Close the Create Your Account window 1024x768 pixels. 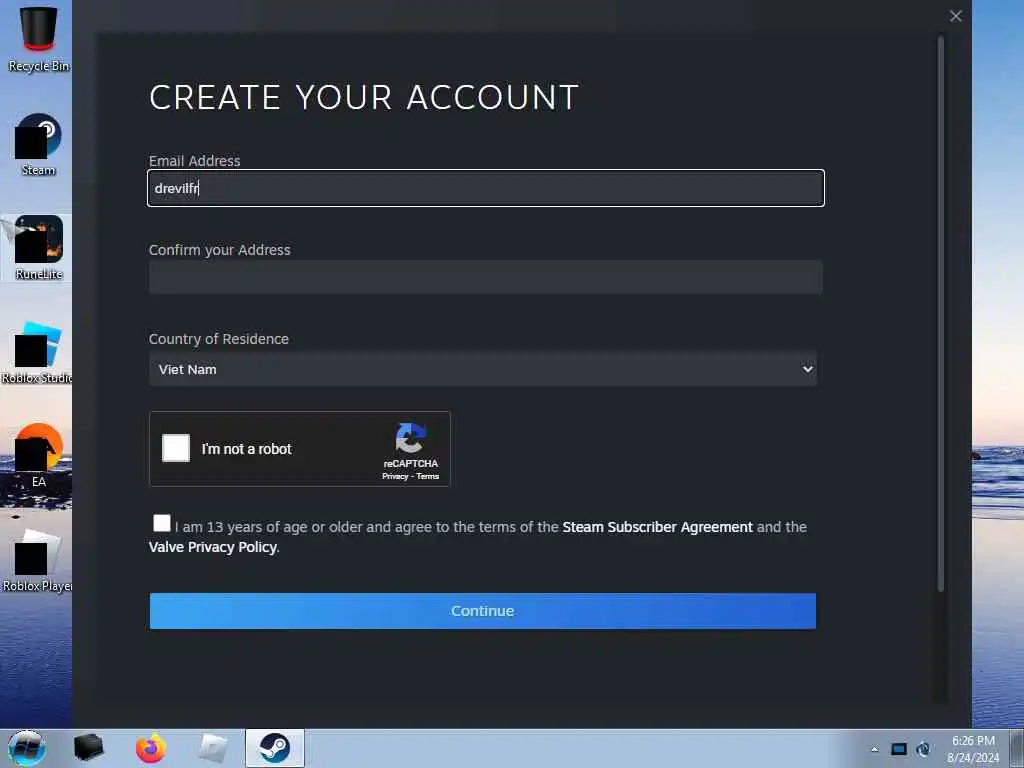pos(955,16)
